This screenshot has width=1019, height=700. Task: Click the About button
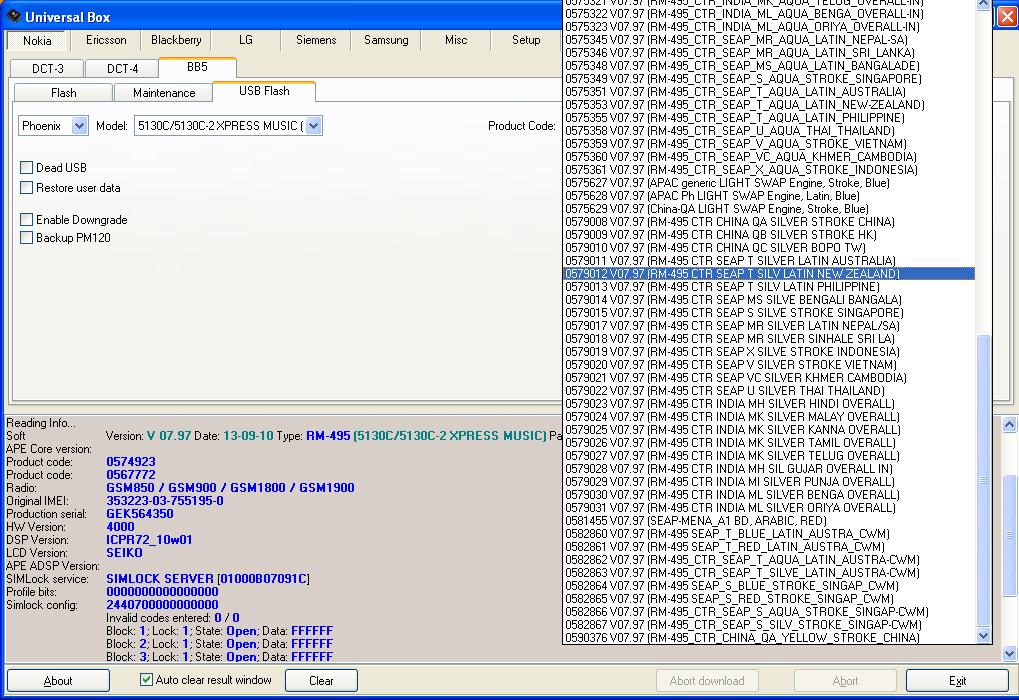58,681
